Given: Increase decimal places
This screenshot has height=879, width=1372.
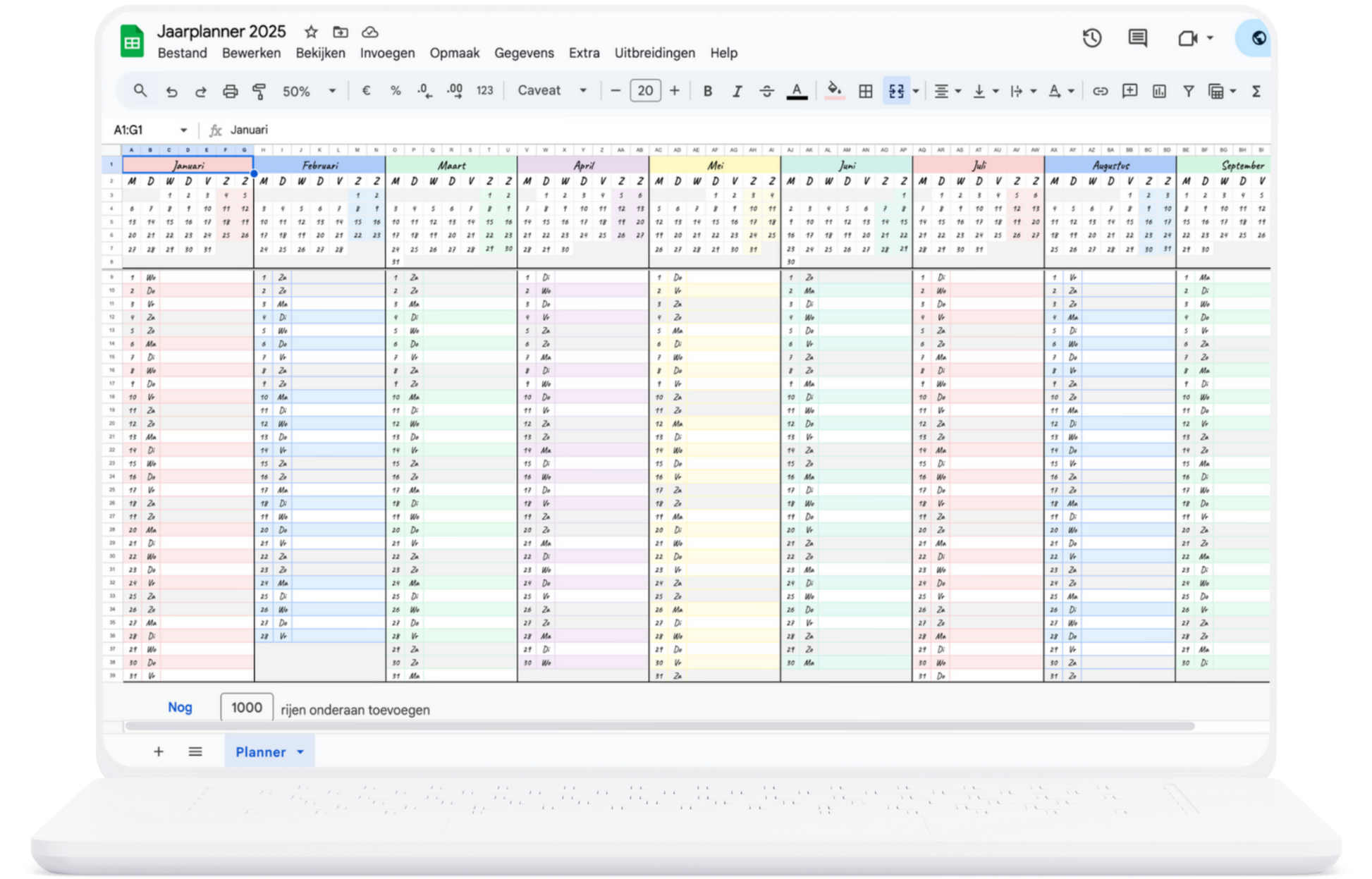Looking at the screenshot, I should coord(455,91).
